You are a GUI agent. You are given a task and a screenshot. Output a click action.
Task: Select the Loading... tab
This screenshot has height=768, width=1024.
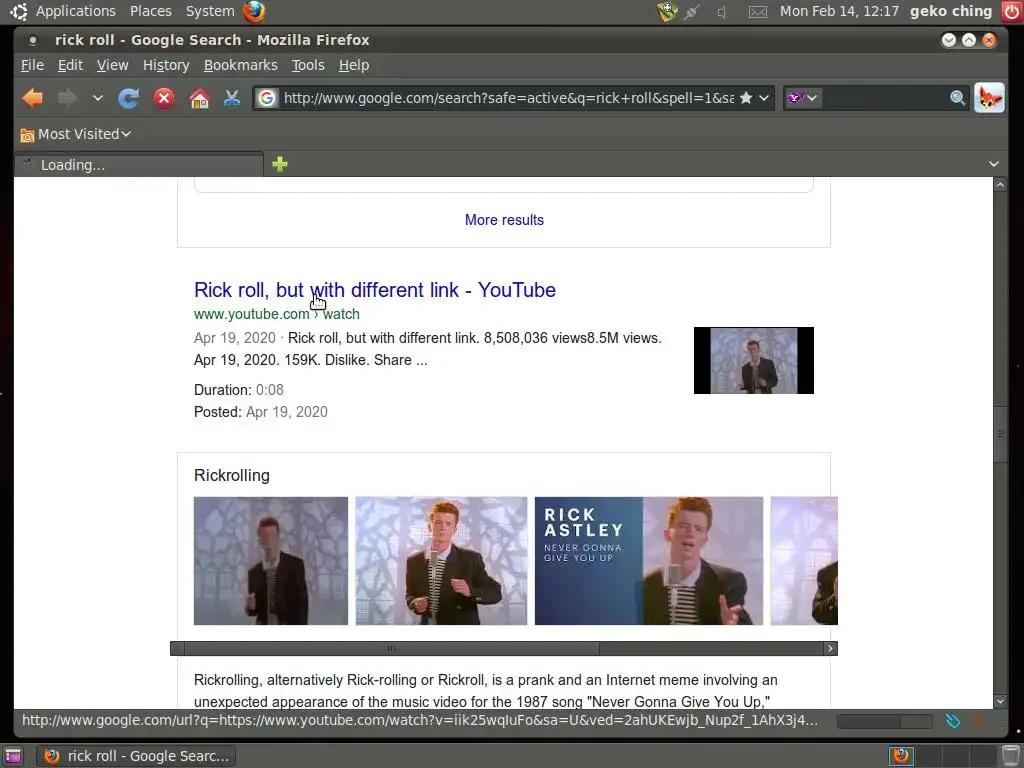(138, 165)
